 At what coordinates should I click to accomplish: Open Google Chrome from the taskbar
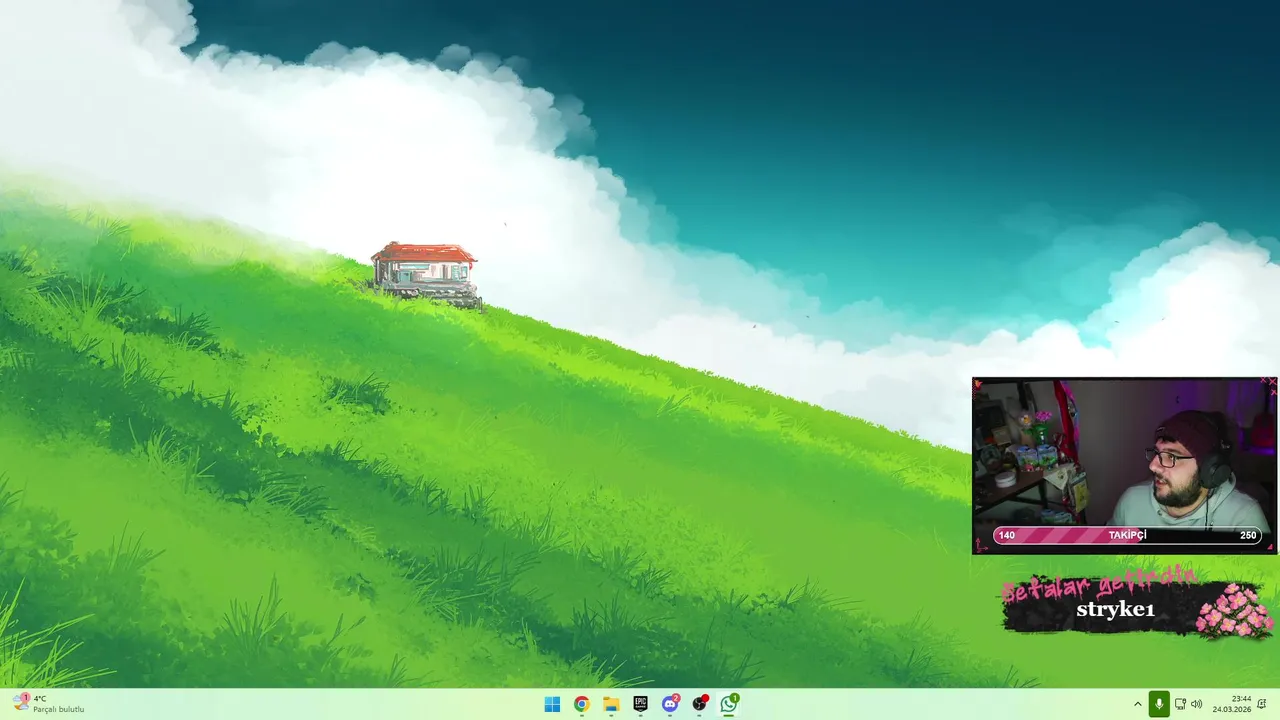tap(581, 704)
